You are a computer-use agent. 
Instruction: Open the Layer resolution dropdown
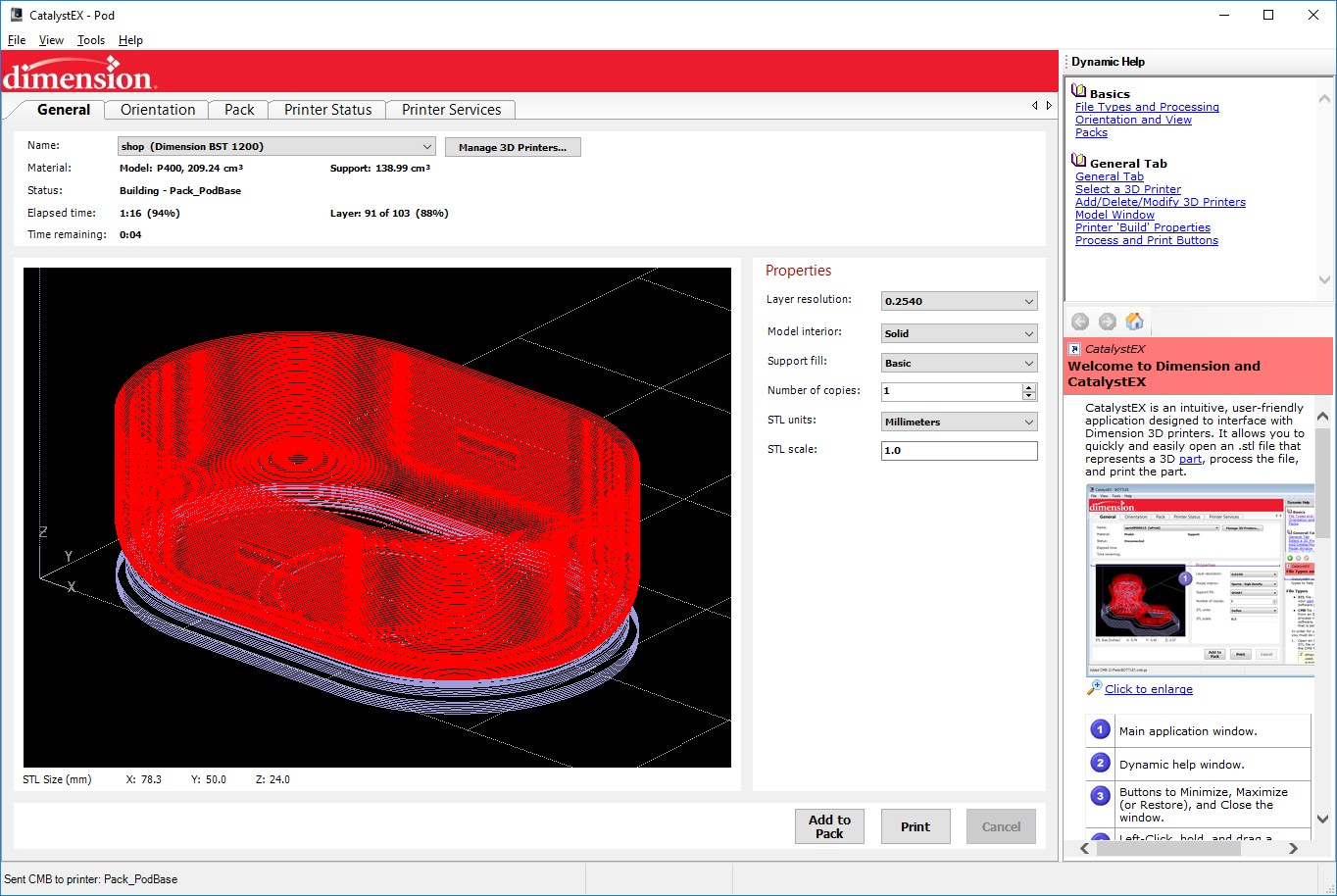pyautogui.click(x=960, y=301)
